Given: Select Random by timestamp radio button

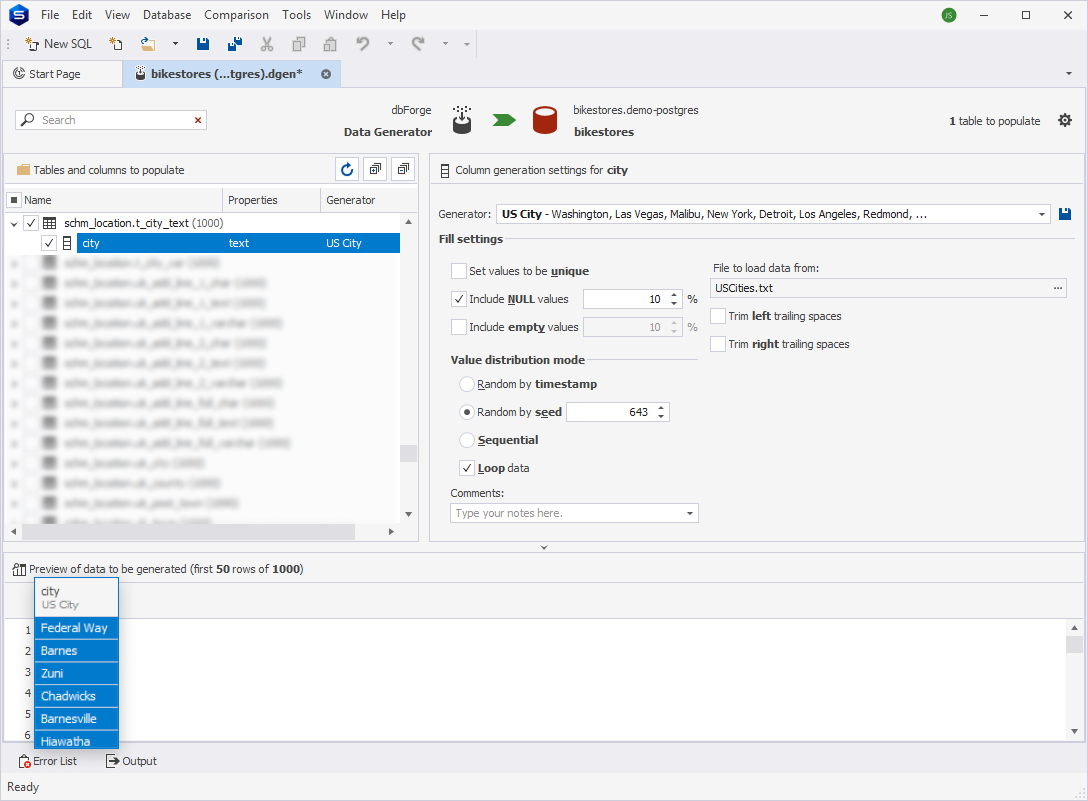Looking at the screenshot, I should click(x=467, y=384).
